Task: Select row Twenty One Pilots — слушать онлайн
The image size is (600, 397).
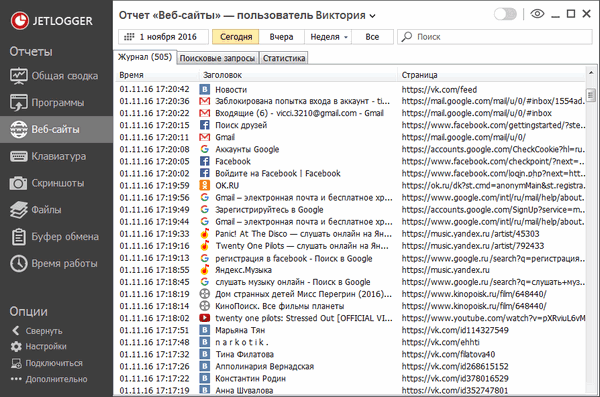Action: pos(351,246)
